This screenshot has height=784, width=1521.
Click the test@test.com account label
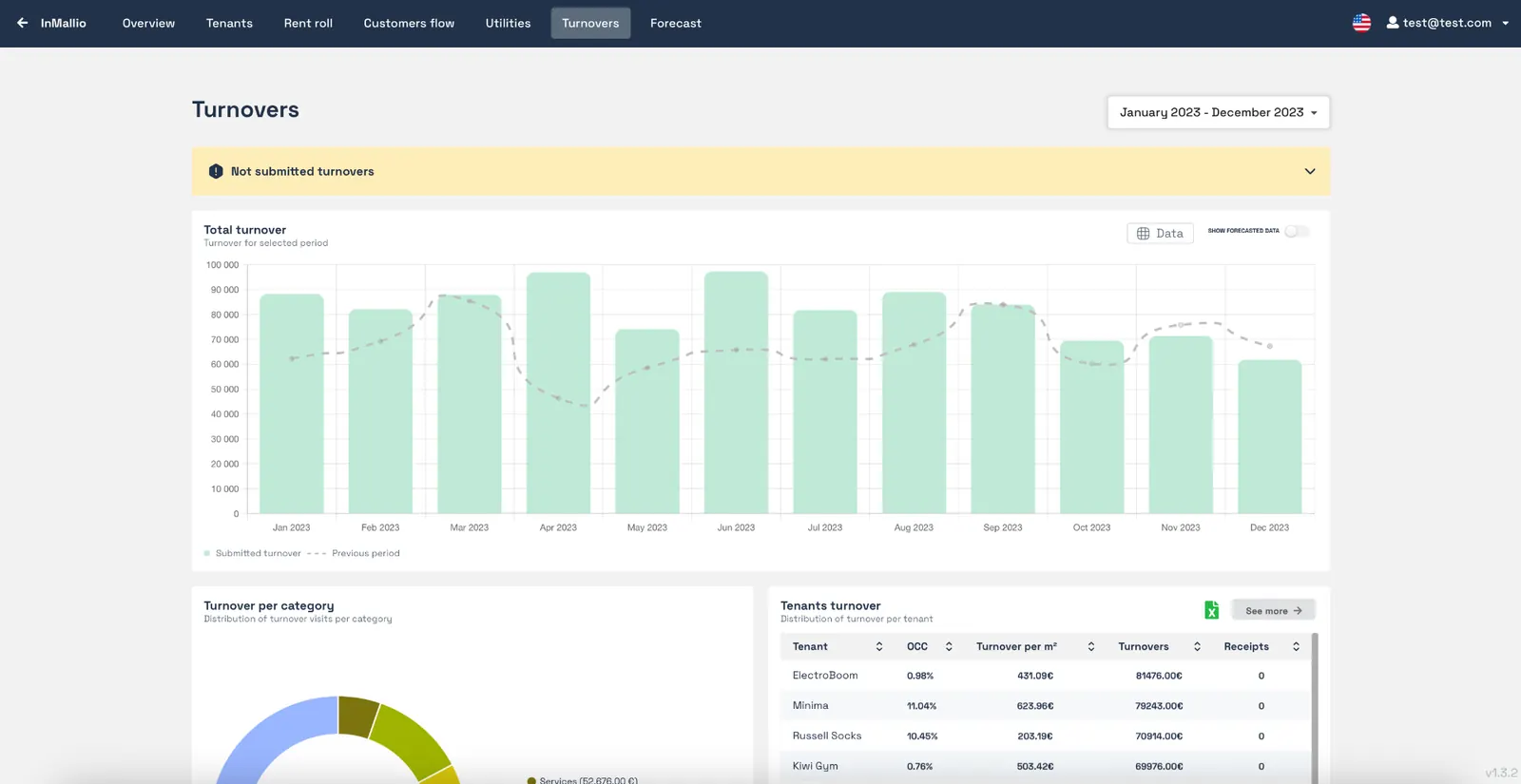(x=1447, y=23)
